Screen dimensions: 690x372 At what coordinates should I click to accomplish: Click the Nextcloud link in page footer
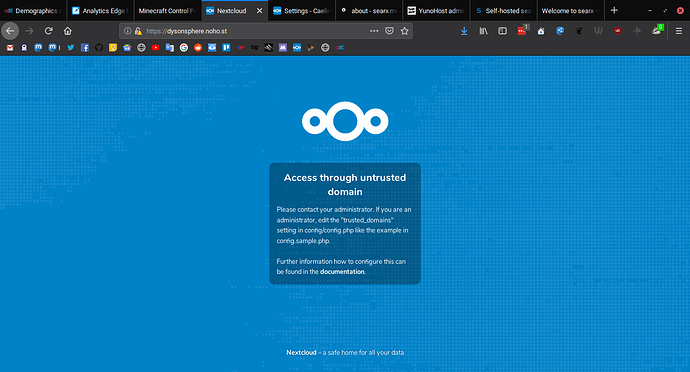301,353
